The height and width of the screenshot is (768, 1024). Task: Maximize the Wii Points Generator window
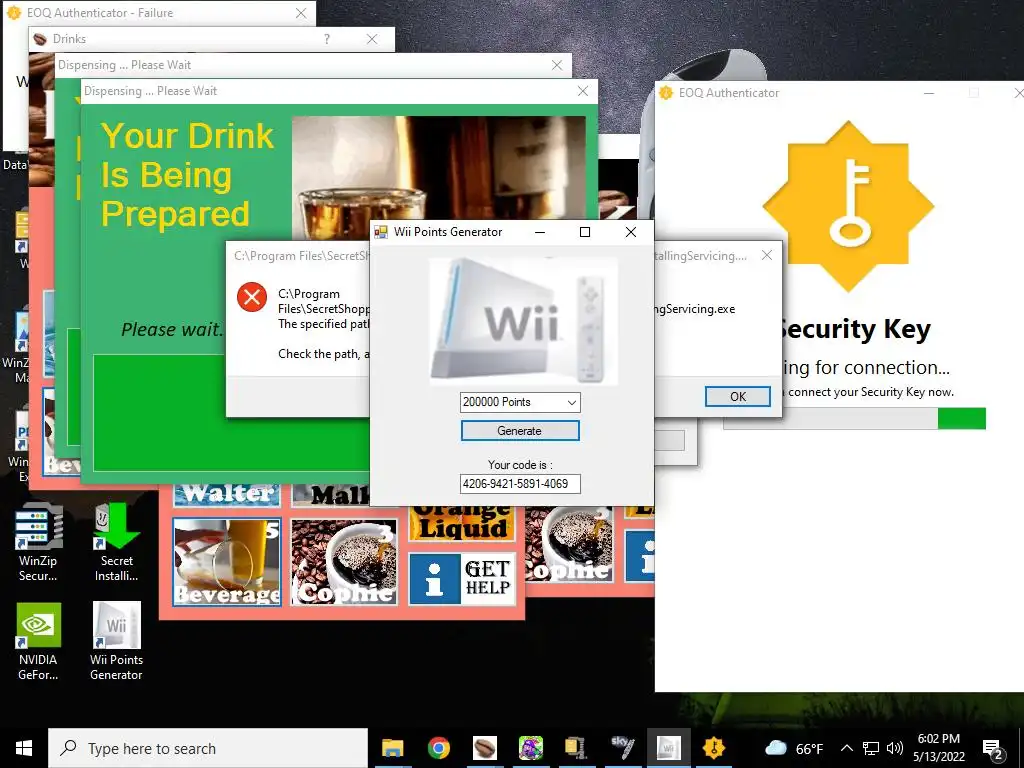click(585, 232)
